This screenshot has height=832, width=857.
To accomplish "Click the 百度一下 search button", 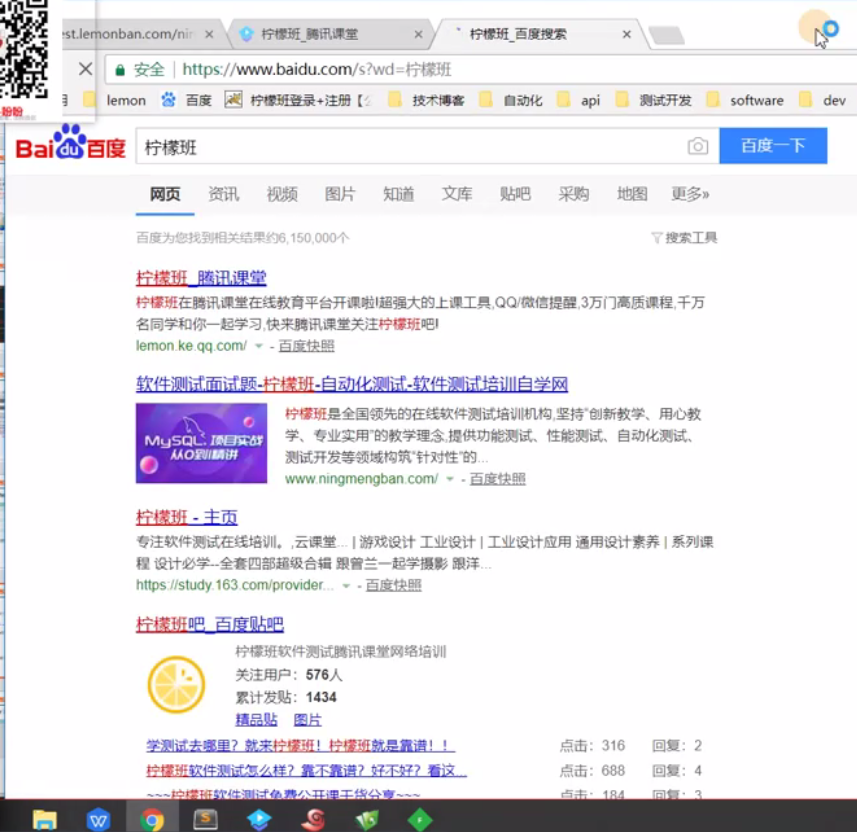I will tap(773, 146).
